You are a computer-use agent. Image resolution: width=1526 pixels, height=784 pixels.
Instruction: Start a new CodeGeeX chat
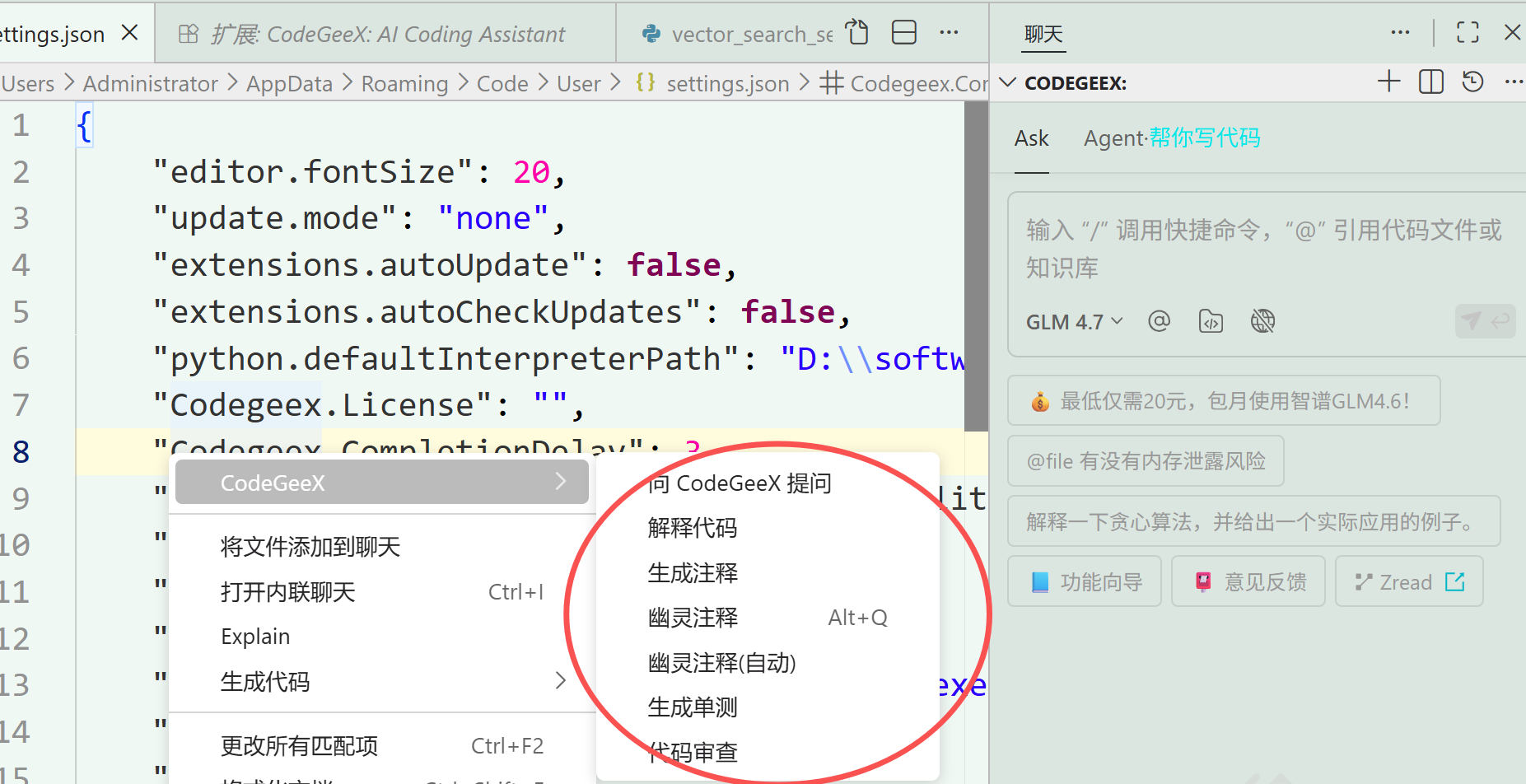pyautogui.click(x=1388, y=82)
